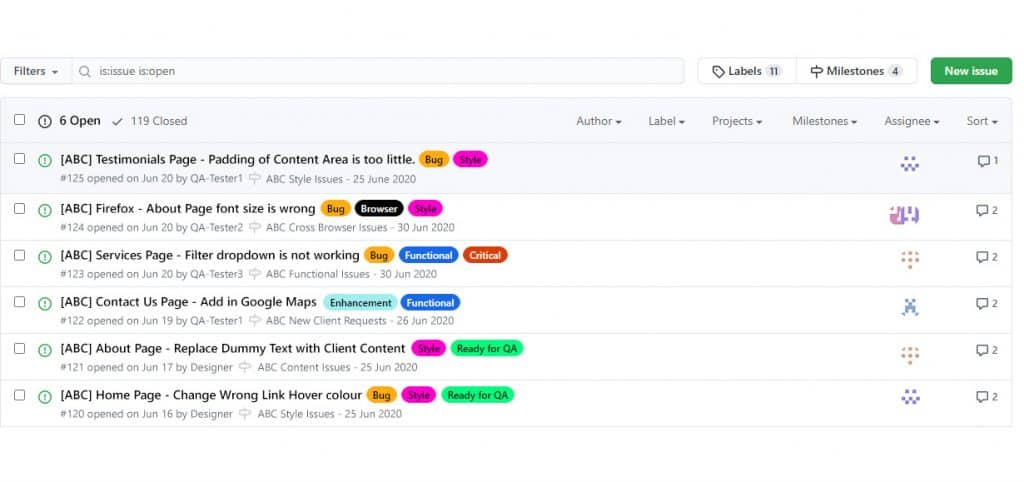1024x482 pixels.
Task: Click milestone icon on issue #121 row
Action: [246, 368]
